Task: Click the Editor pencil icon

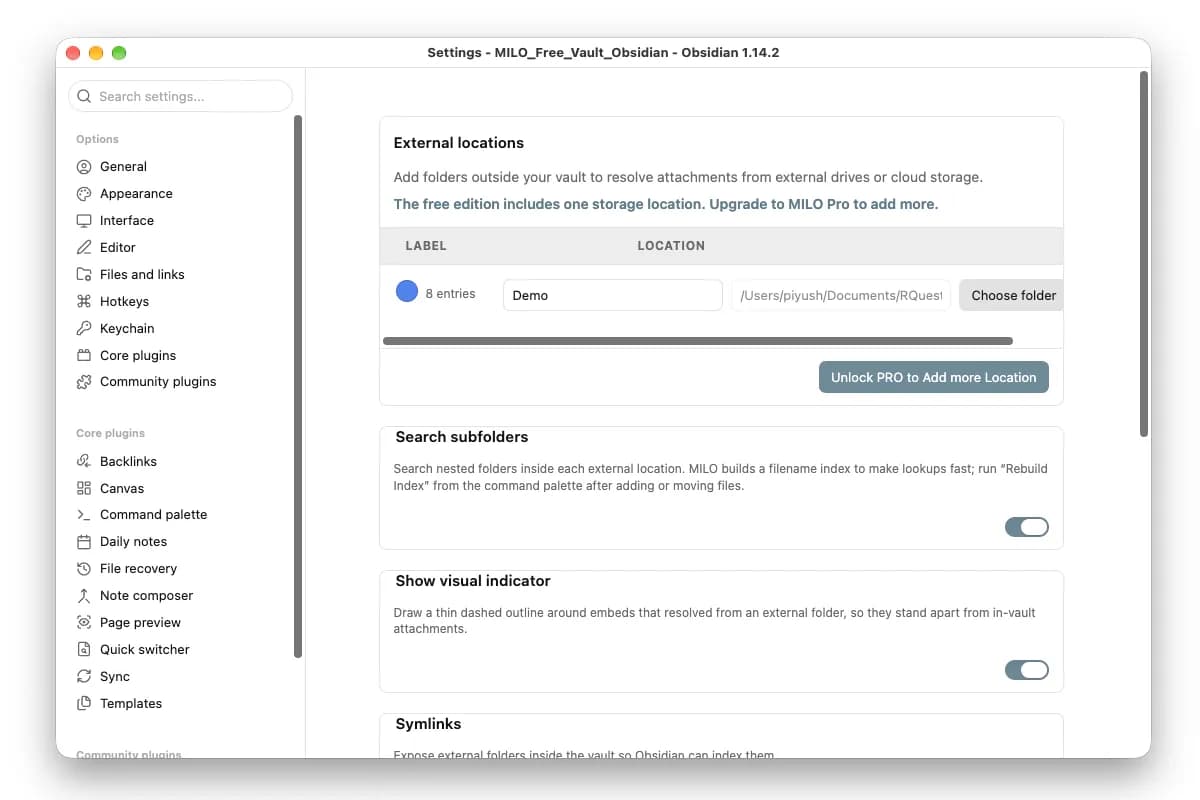Action: tap(84, 248)
